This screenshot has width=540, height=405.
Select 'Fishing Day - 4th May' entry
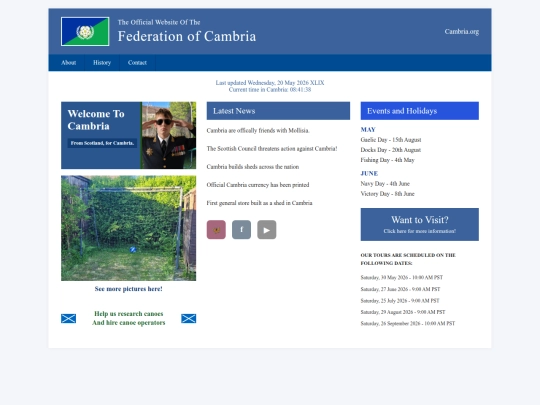coord(387,160)
